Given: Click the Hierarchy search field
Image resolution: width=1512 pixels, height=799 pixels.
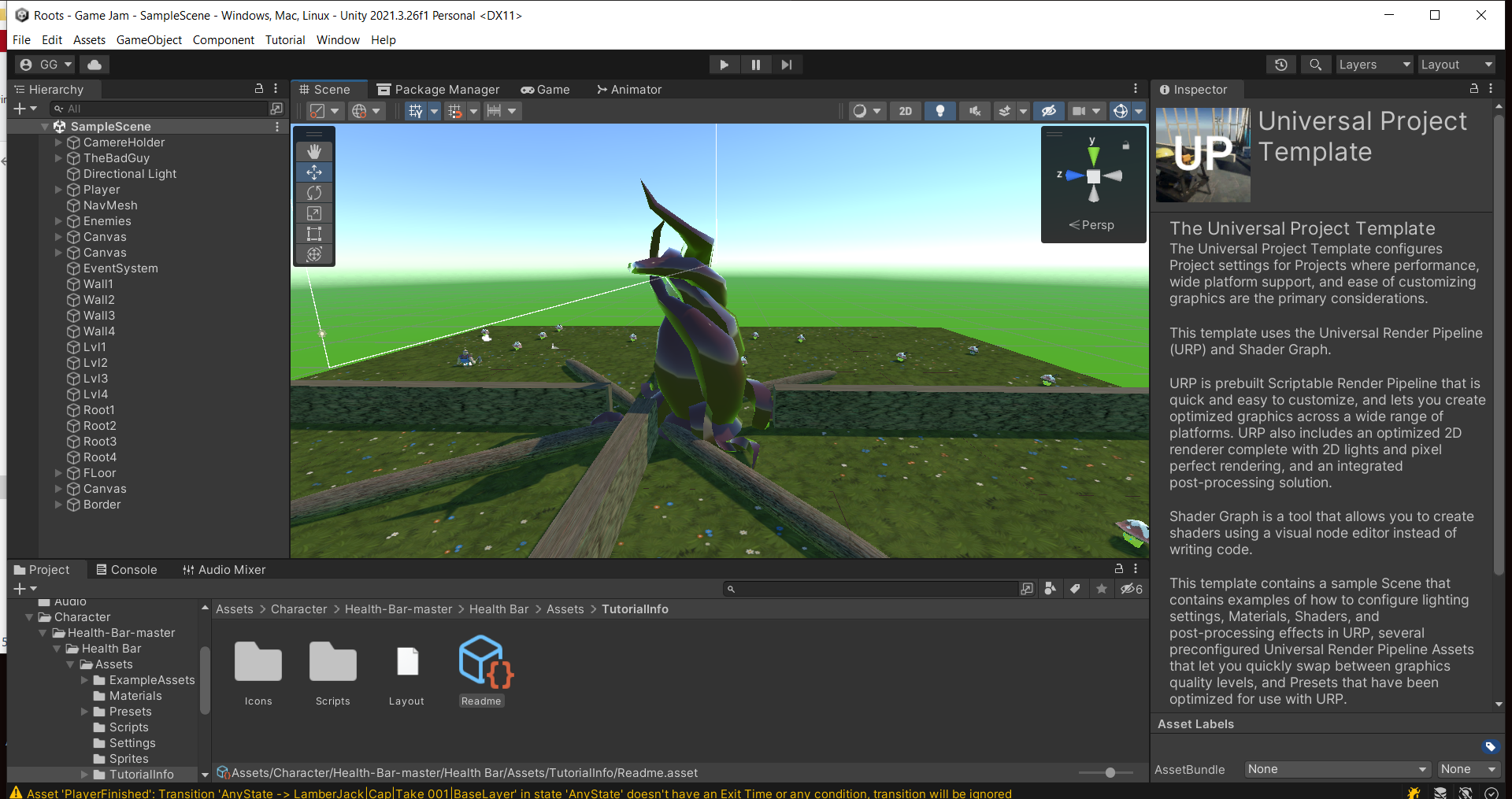Looking at the screenshot, I should [160, 109].
